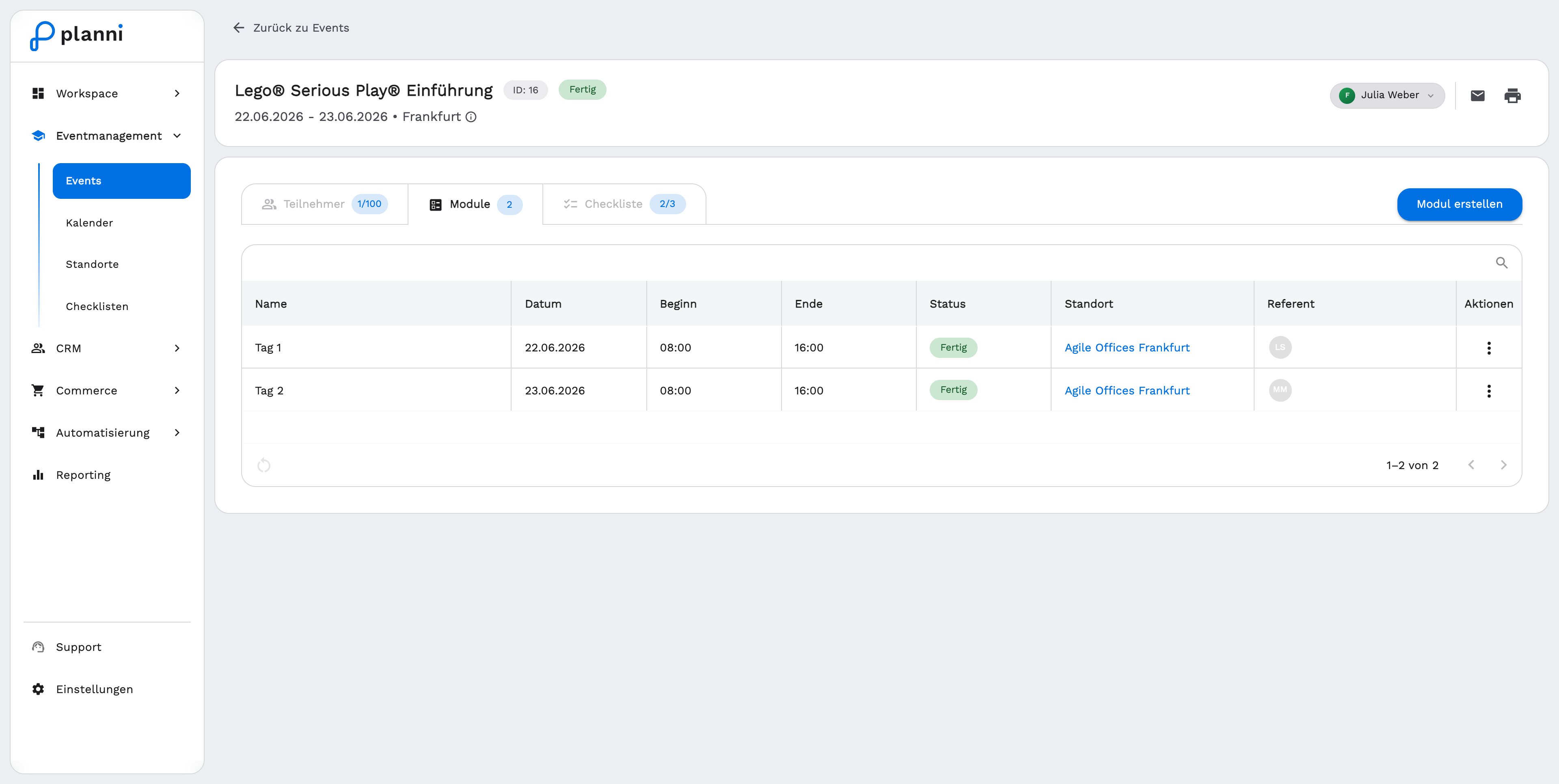The width and height of the screenshot is (1559, 784).
Task: Open the Julia Weber dropdown
Action: pyautogui.click(x=1386, y=96)
